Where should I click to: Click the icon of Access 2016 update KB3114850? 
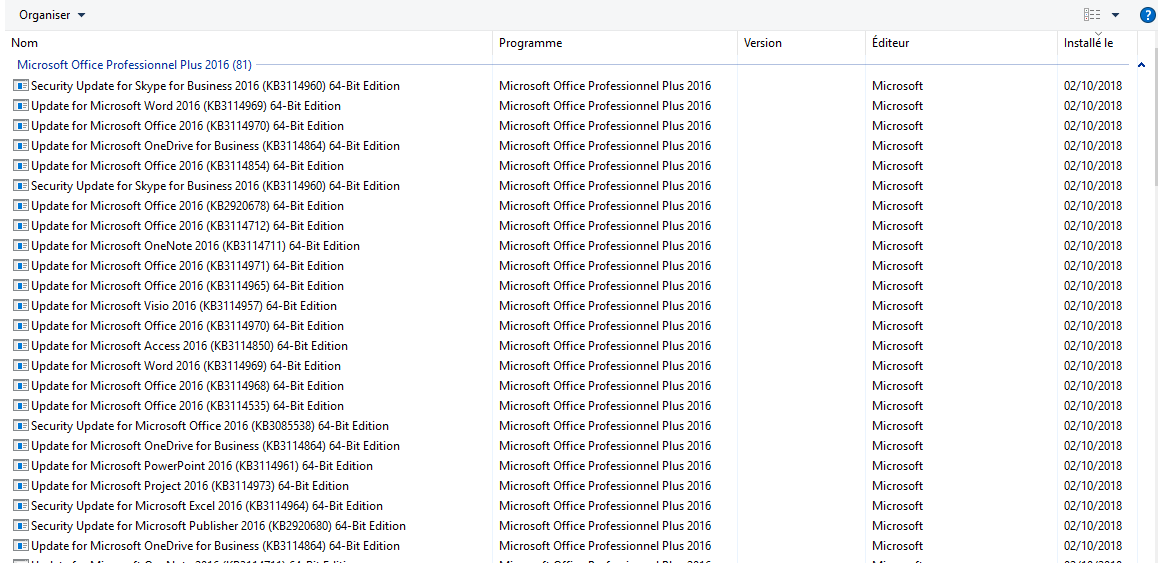coord(21,345)
